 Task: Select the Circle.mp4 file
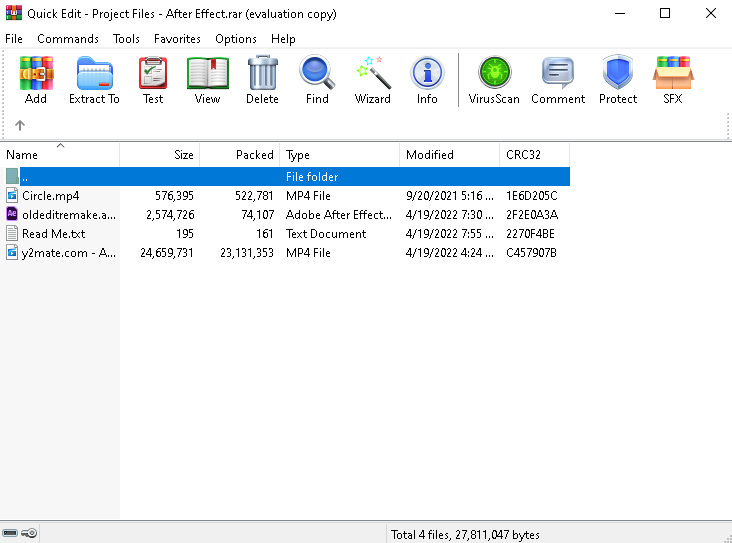click(50, 196)
